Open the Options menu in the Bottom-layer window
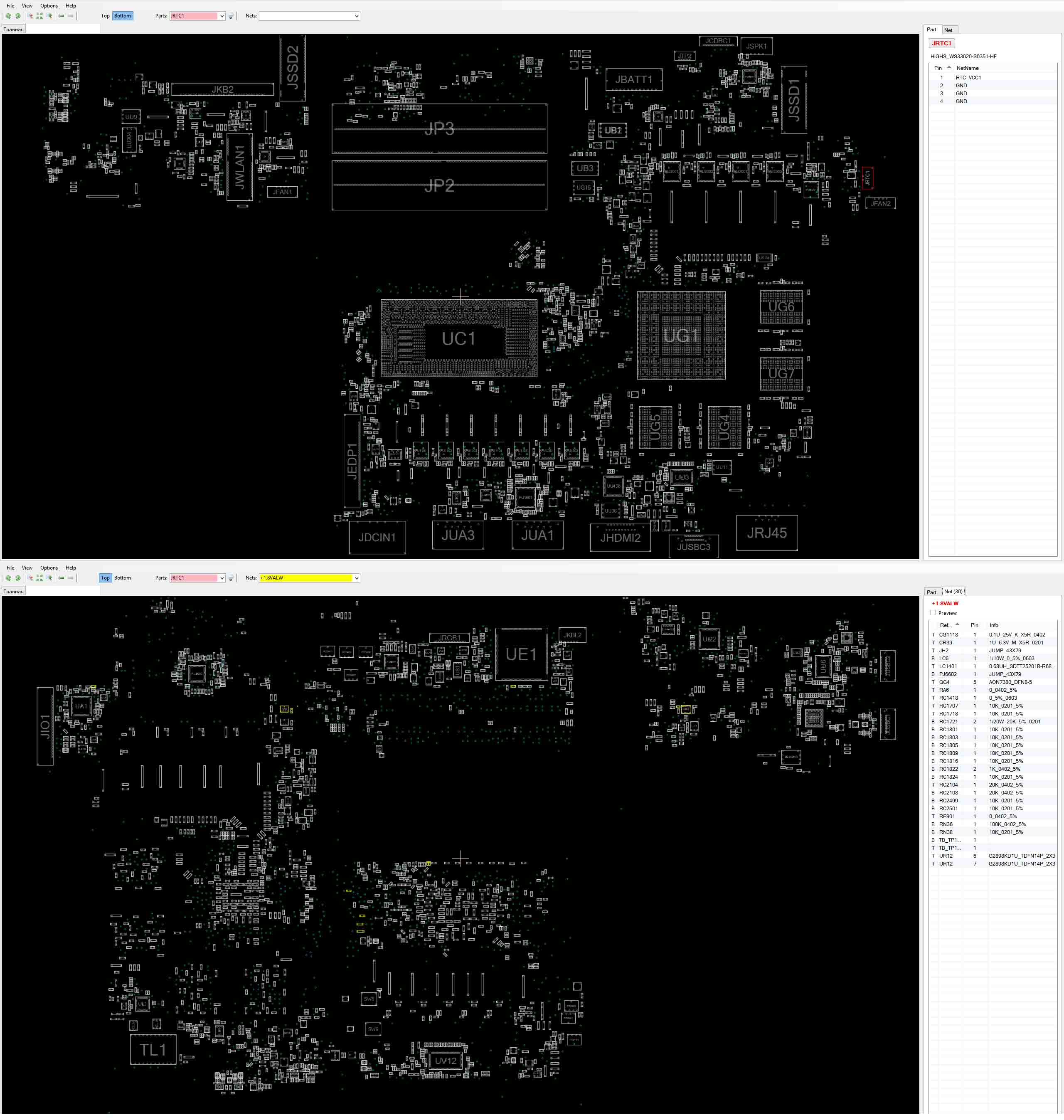This screenshot has height=1120, width=1064. pos(49,6)
